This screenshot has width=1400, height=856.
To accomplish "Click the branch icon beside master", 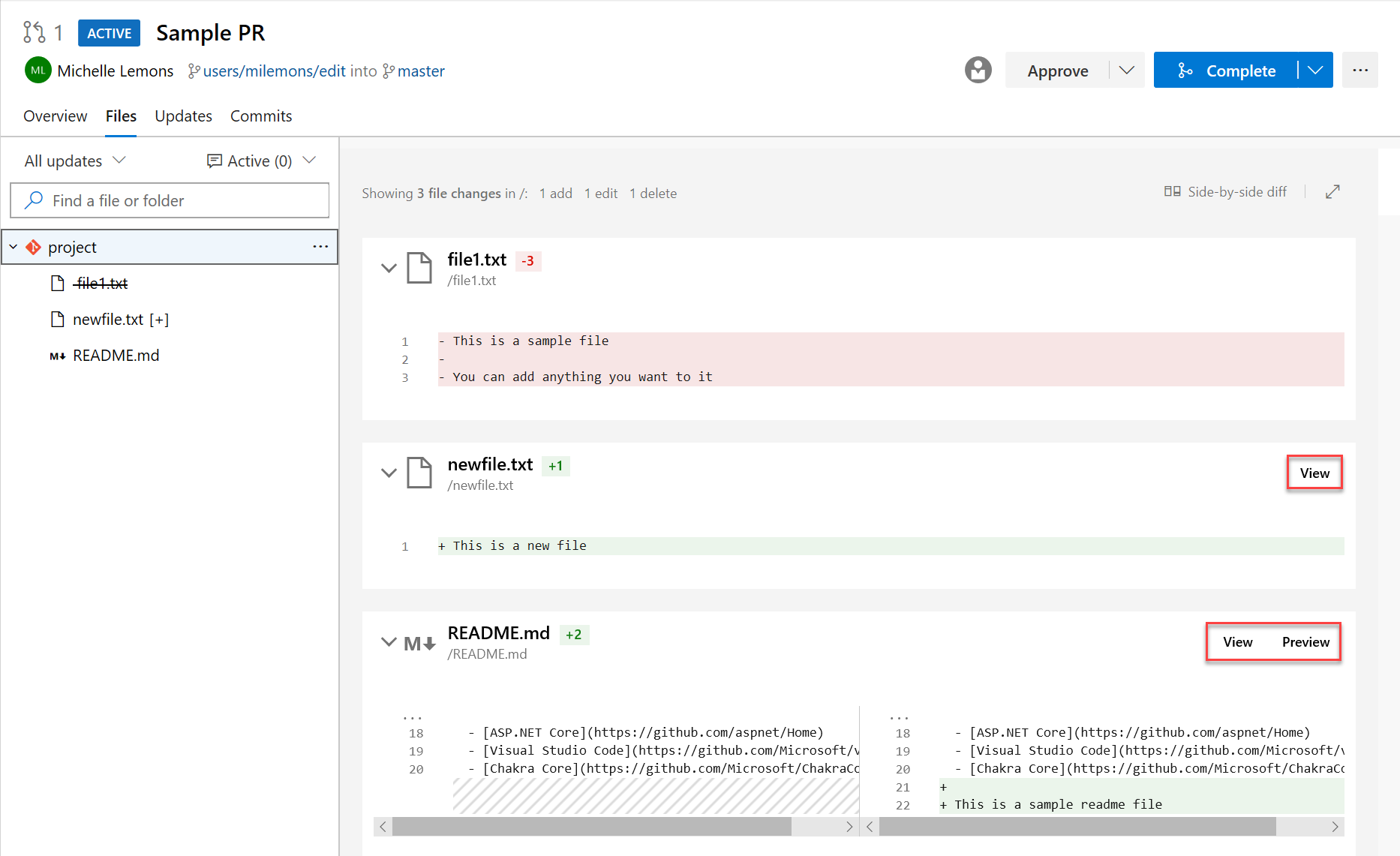I will tap(389, 71).
